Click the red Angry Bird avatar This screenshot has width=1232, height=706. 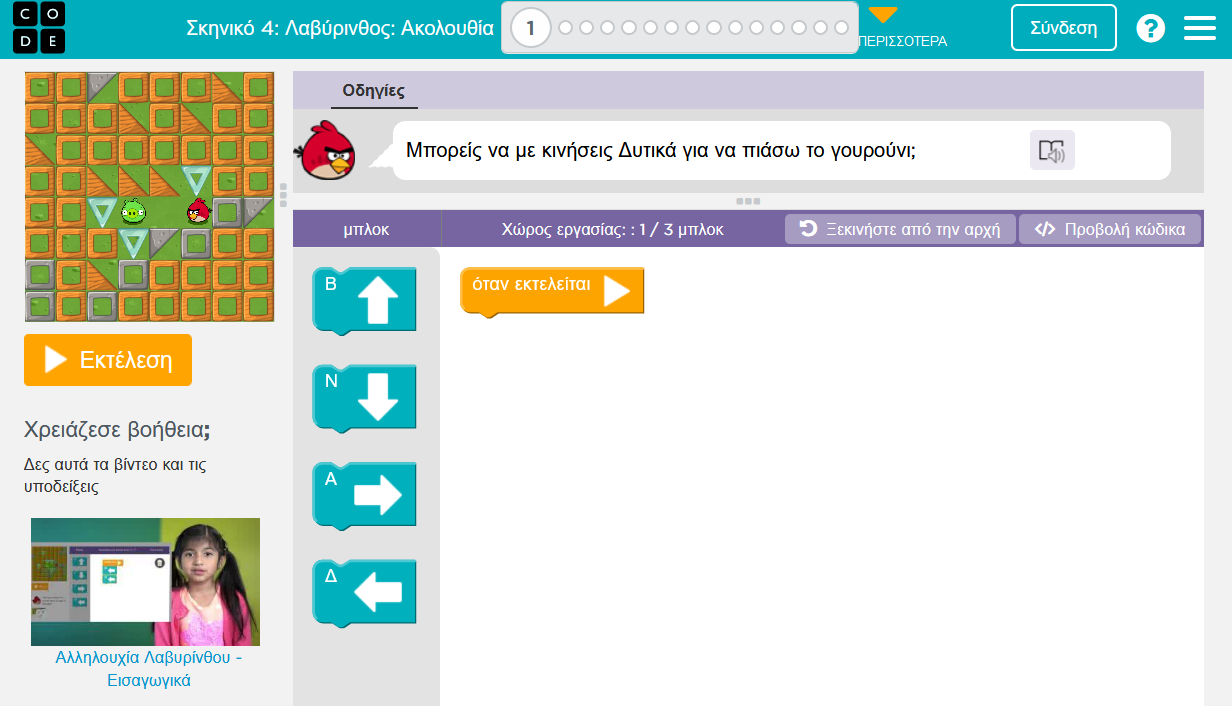click(326, 150)
